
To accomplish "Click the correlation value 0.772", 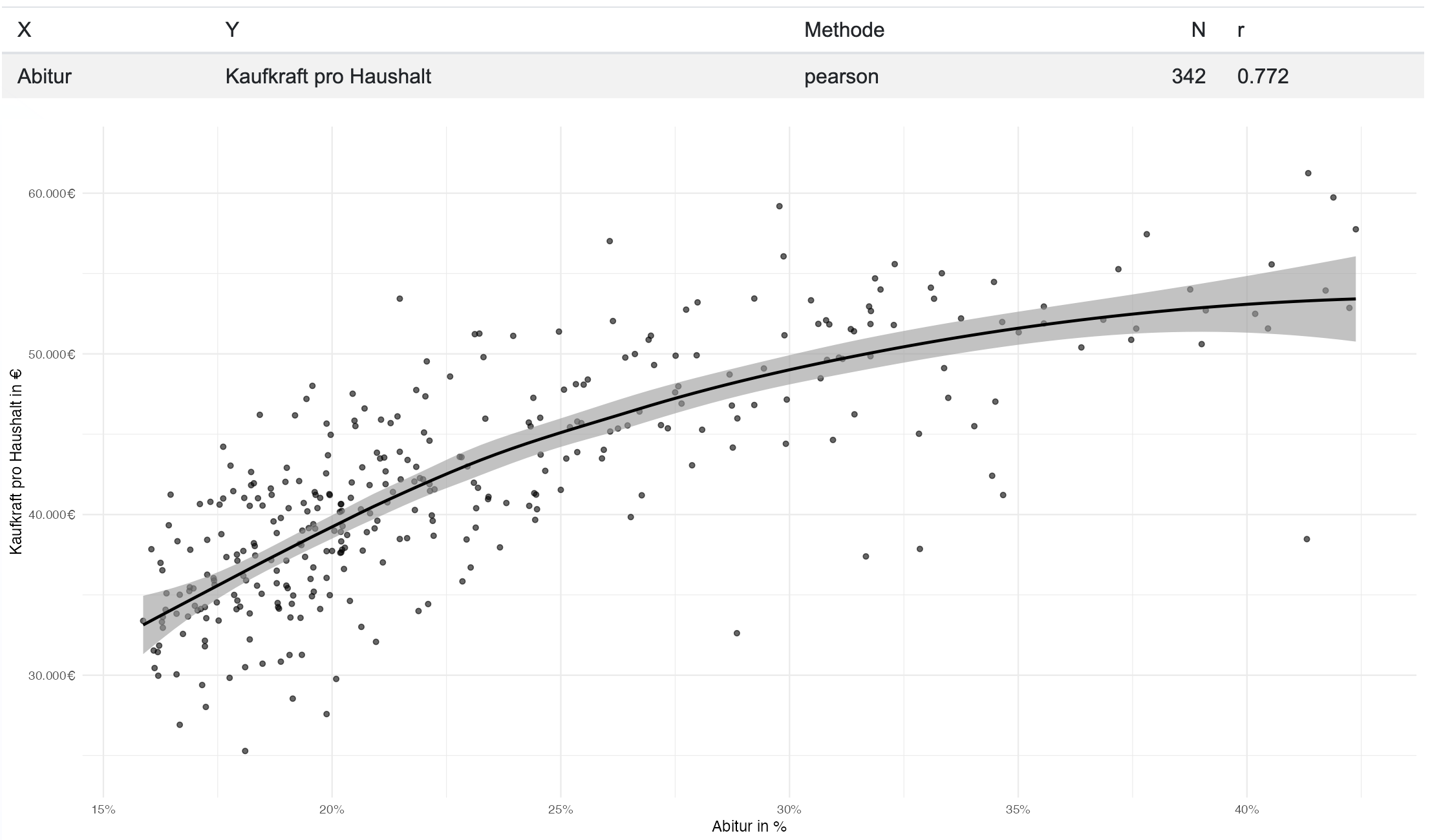I will pos(1263,76).
